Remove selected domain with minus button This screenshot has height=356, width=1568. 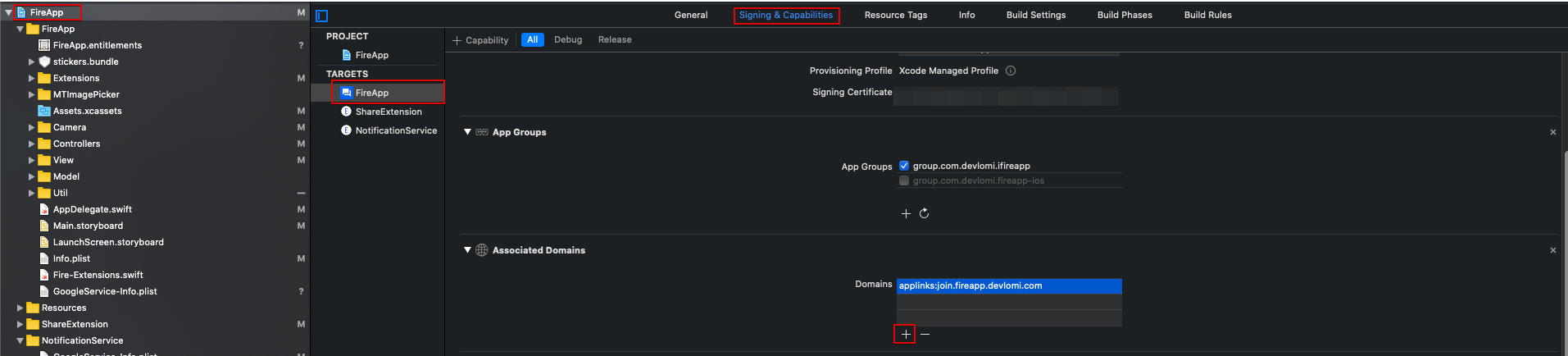[925, 334]
